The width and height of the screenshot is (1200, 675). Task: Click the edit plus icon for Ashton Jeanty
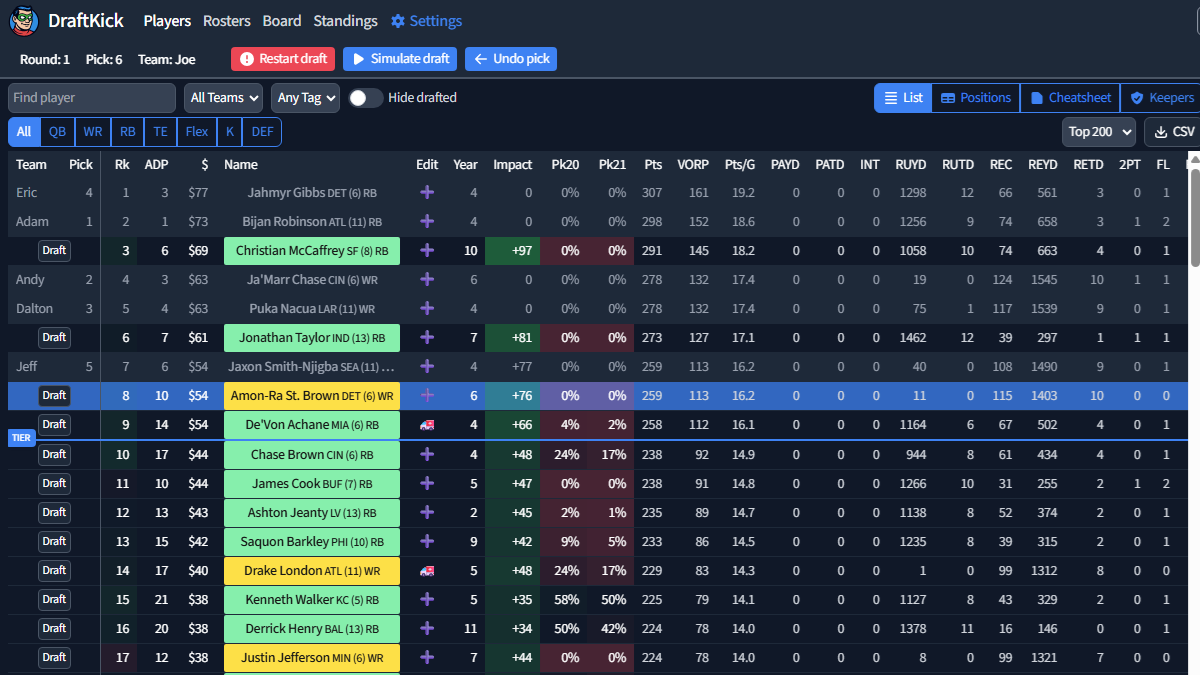pyautogui.click(x=427, y=513)
